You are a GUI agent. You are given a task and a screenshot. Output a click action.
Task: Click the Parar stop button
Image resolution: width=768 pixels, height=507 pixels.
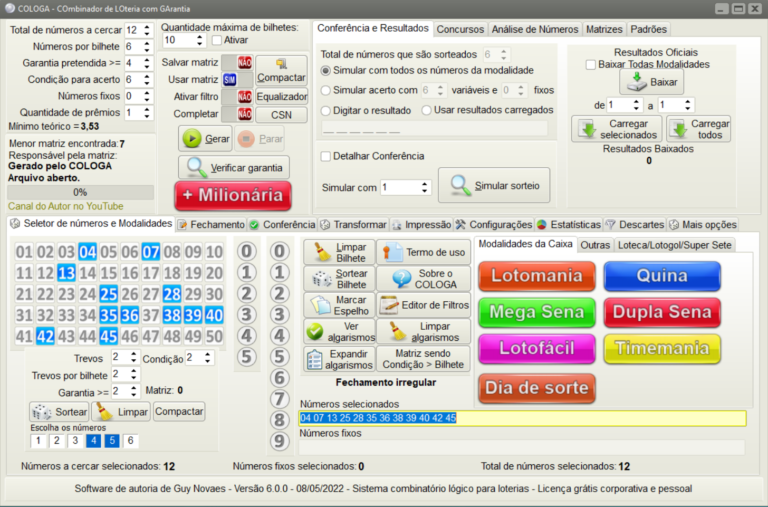pyautogui.click(x=260, y=139)
